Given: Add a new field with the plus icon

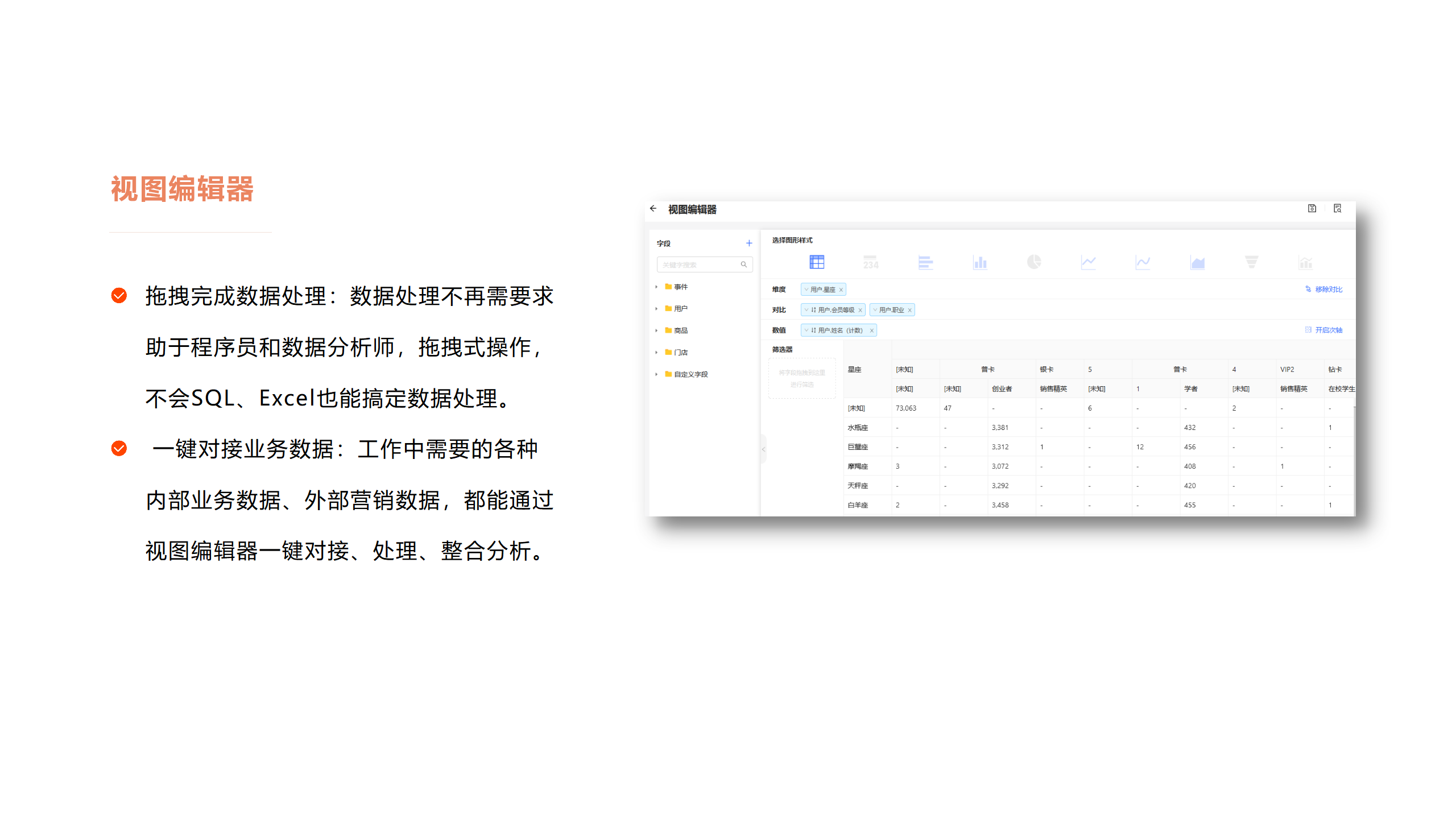Looking at the screenshot, I should (749, 243).
